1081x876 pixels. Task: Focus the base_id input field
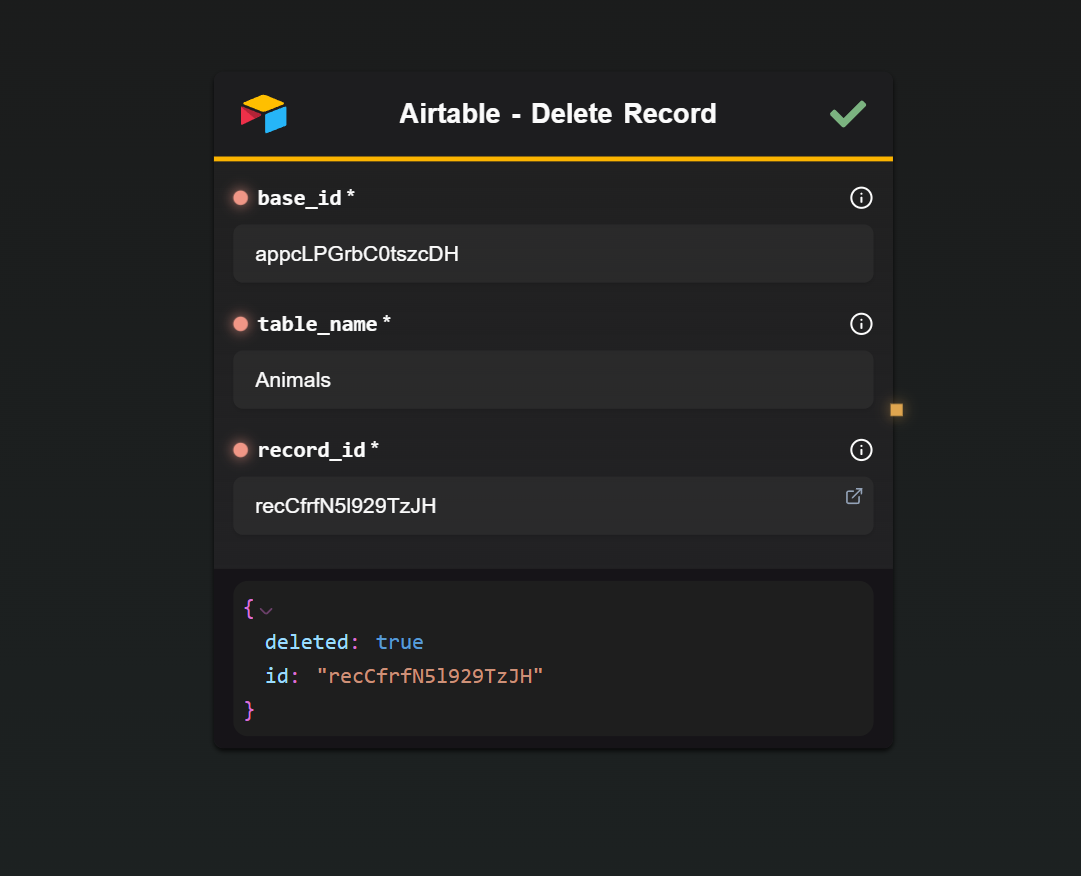tap(553, 254)
